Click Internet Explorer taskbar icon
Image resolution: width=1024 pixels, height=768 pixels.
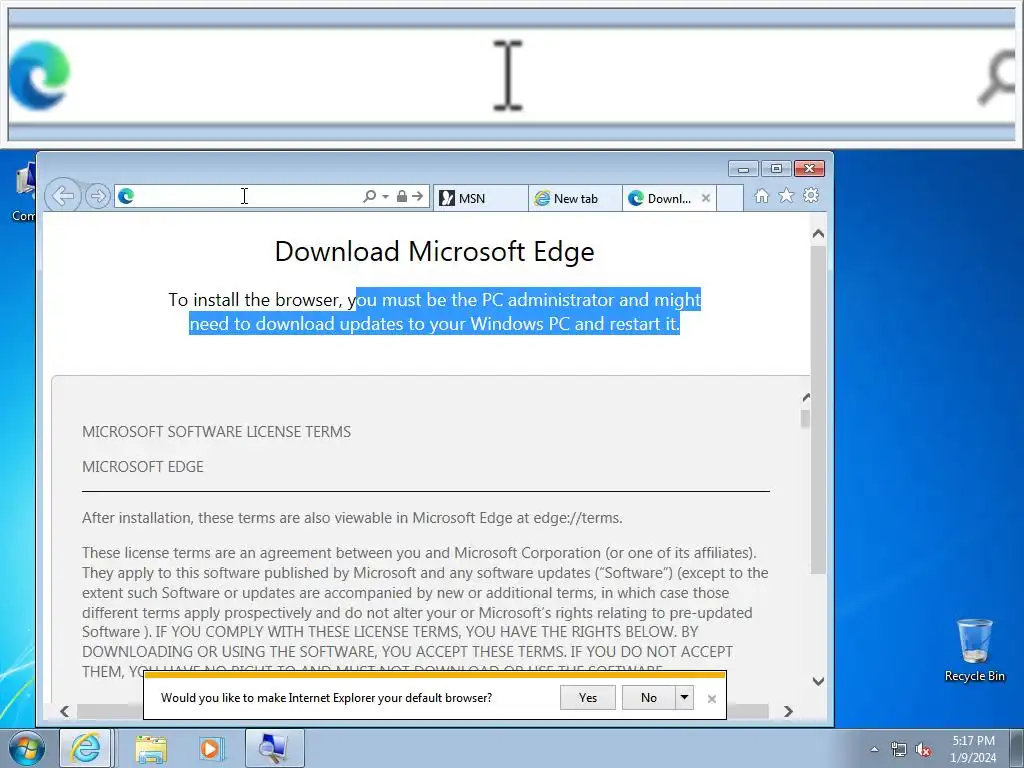(x=86, y=748)
